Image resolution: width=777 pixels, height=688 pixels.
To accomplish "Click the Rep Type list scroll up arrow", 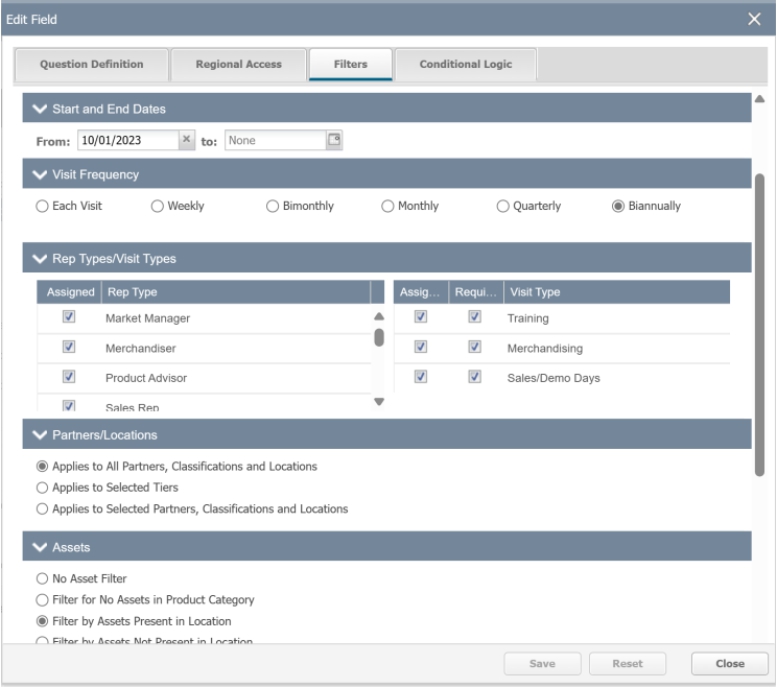I will (379, 316).
